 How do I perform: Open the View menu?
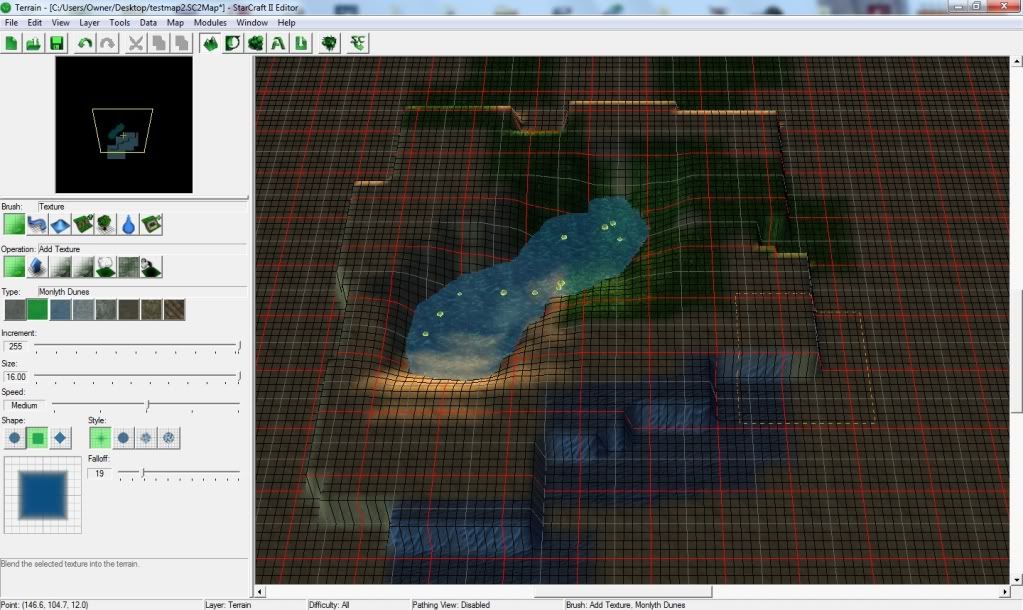tap(61, 22)
